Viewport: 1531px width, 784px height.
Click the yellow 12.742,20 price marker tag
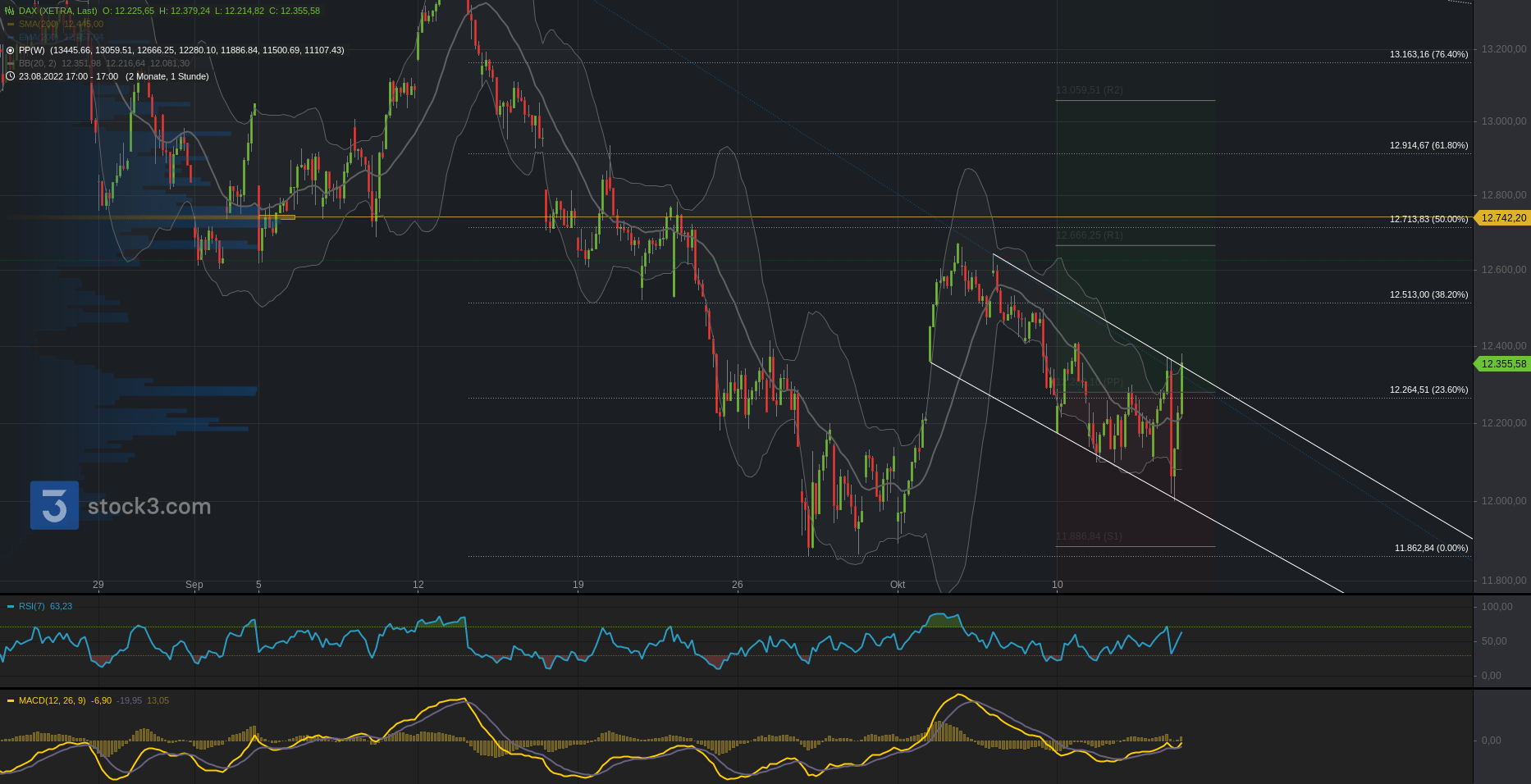1503,218
